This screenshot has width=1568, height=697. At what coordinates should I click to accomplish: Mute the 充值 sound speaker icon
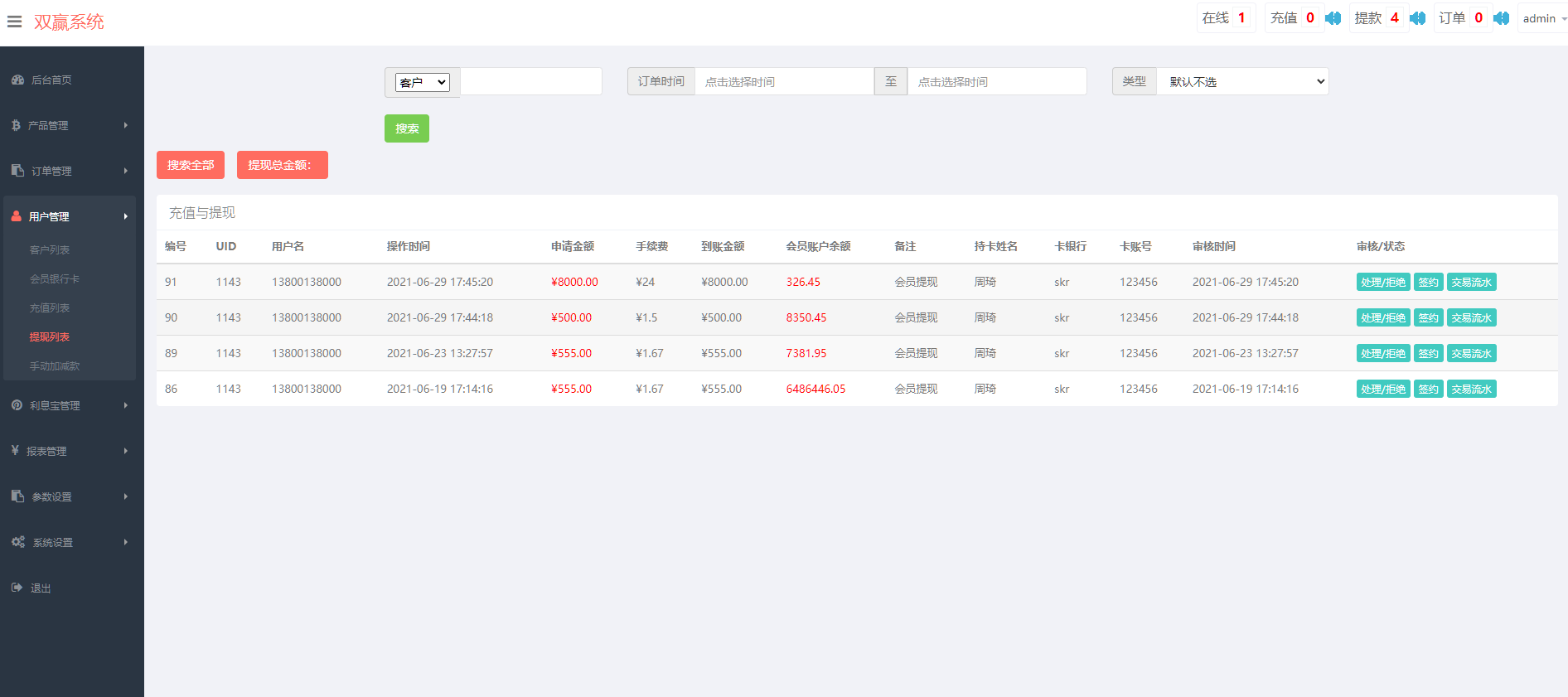pos(1333,18)
